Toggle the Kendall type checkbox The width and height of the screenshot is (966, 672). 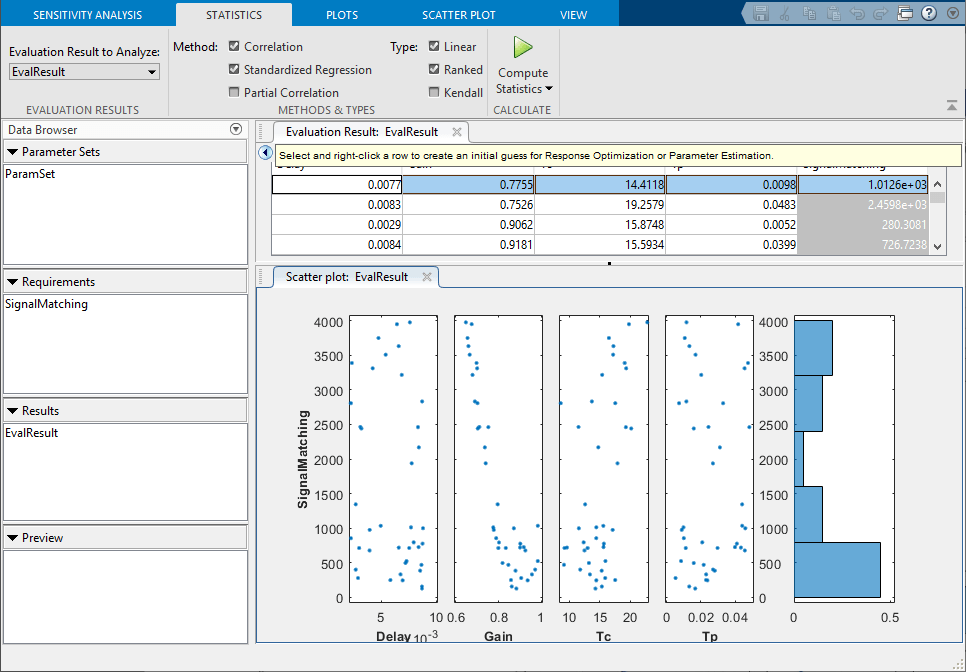(x=434, y=93)
